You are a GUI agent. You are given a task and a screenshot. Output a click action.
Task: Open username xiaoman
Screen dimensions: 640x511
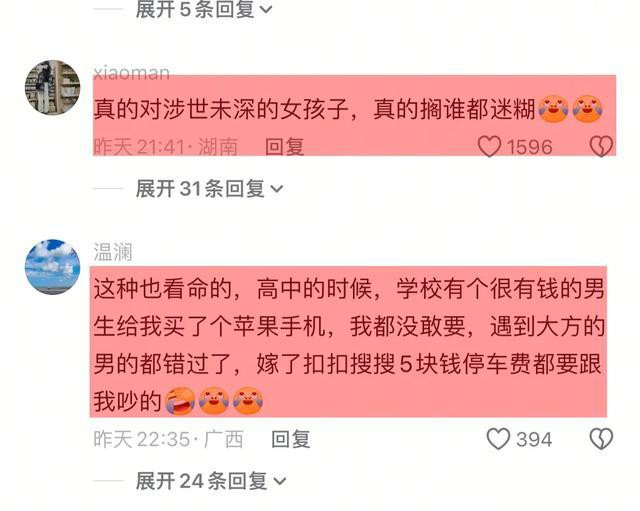click(x=131, y=73)
